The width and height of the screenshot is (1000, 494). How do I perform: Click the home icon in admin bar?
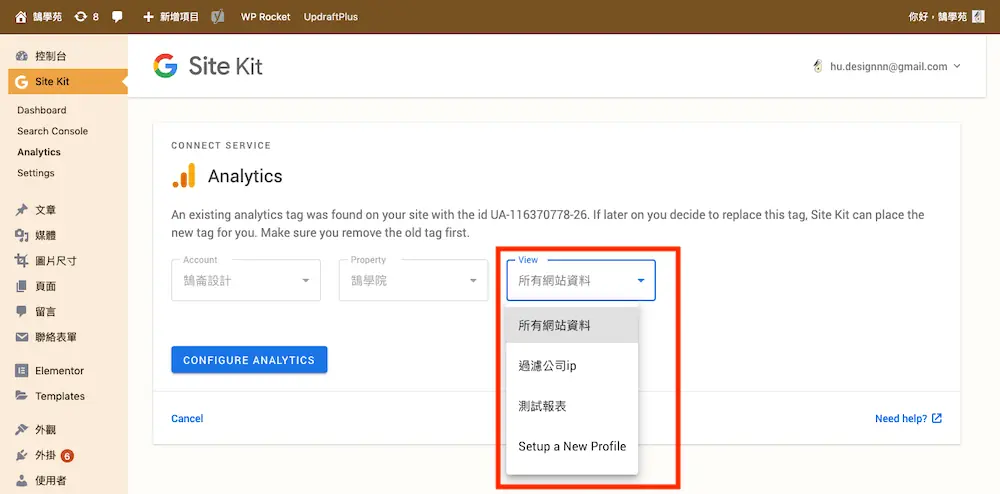pos(20,17)
